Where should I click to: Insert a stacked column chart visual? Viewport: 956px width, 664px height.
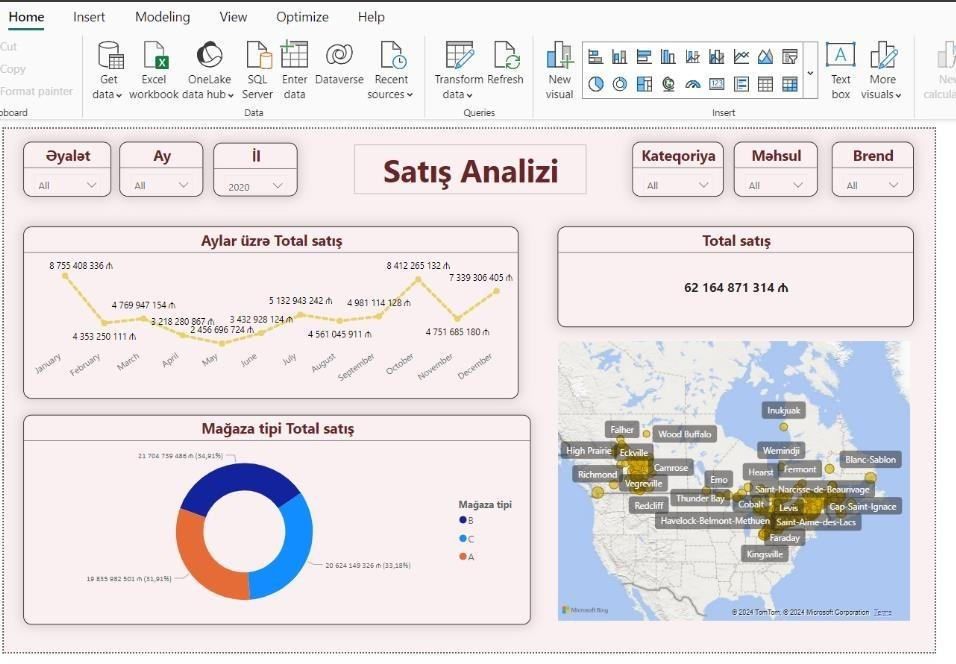(x=619, y=57)
